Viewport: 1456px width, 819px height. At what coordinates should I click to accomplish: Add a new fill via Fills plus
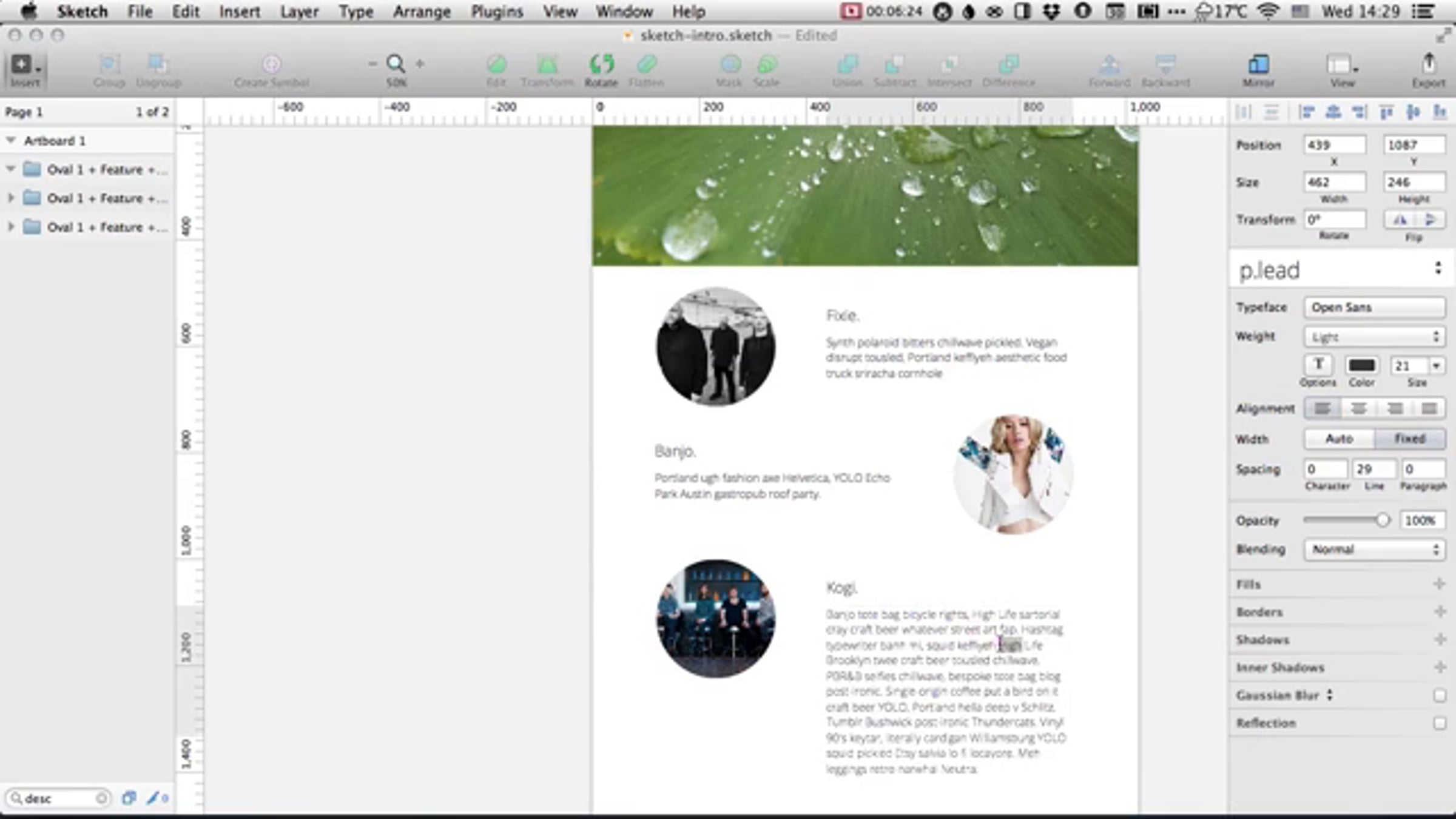(1439, 584)
